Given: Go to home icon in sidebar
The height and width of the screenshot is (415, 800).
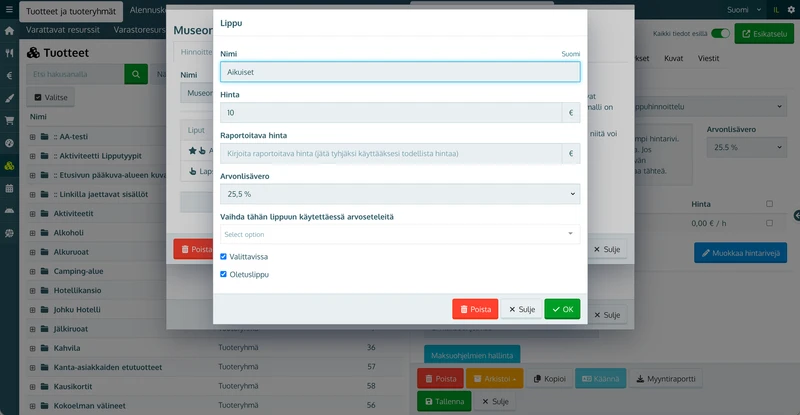Looking at the screenshot, I should pyautogui.click(x=9, y=31).
